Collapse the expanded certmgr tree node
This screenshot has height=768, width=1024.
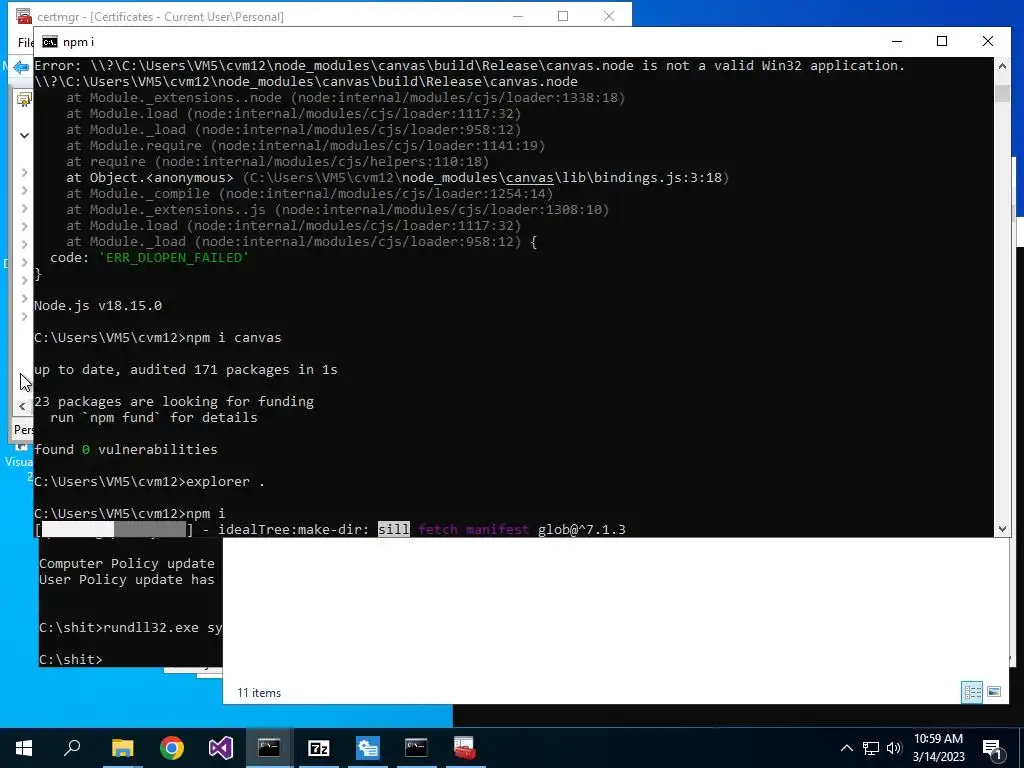point(24,136)
